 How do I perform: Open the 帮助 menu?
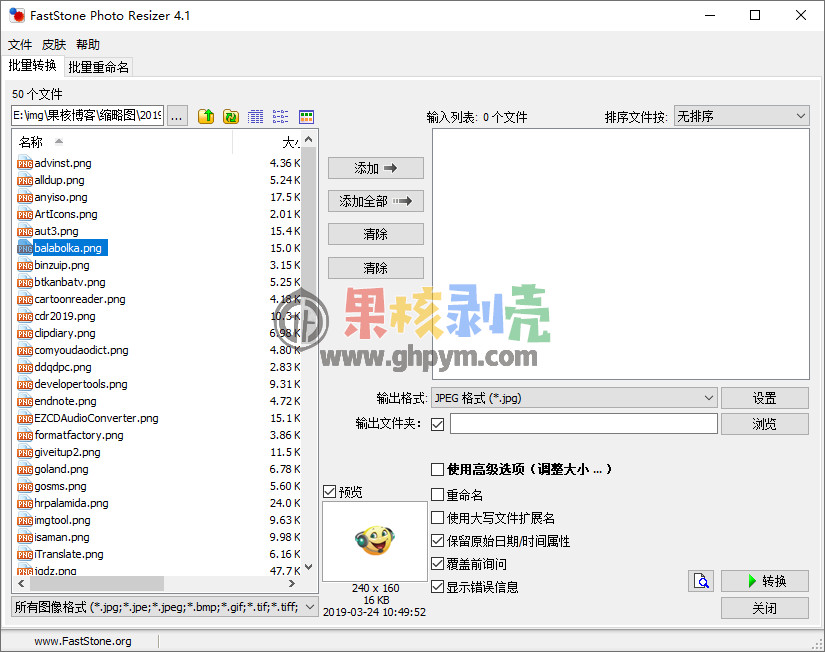(x=88, y=45)
